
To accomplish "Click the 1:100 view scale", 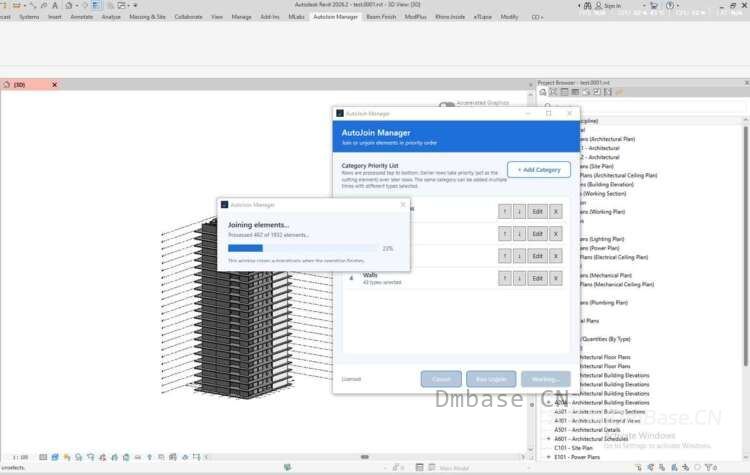I will tap(20, 457).
